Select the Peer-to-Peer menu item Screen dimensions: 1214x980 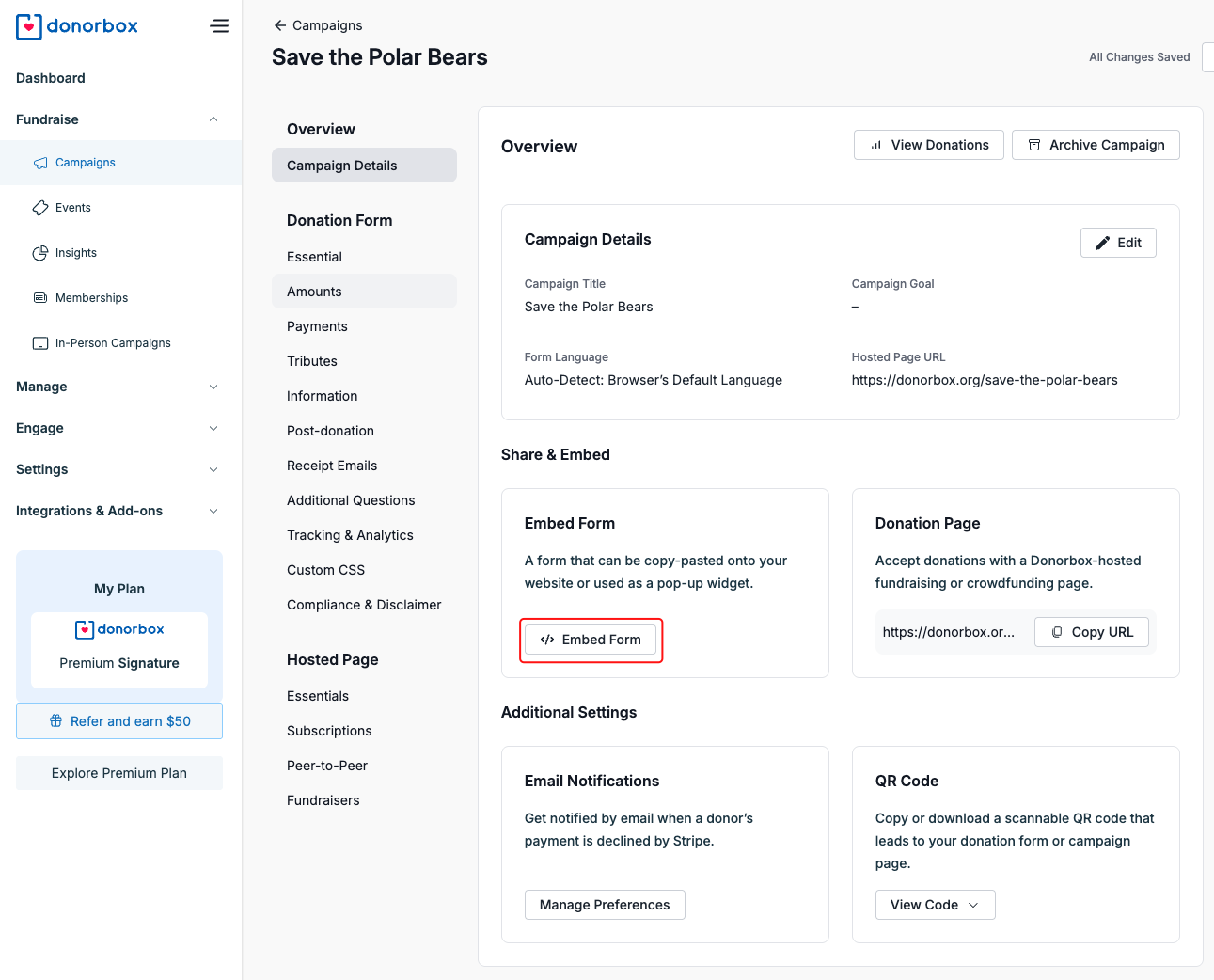[x=327, y=766]
